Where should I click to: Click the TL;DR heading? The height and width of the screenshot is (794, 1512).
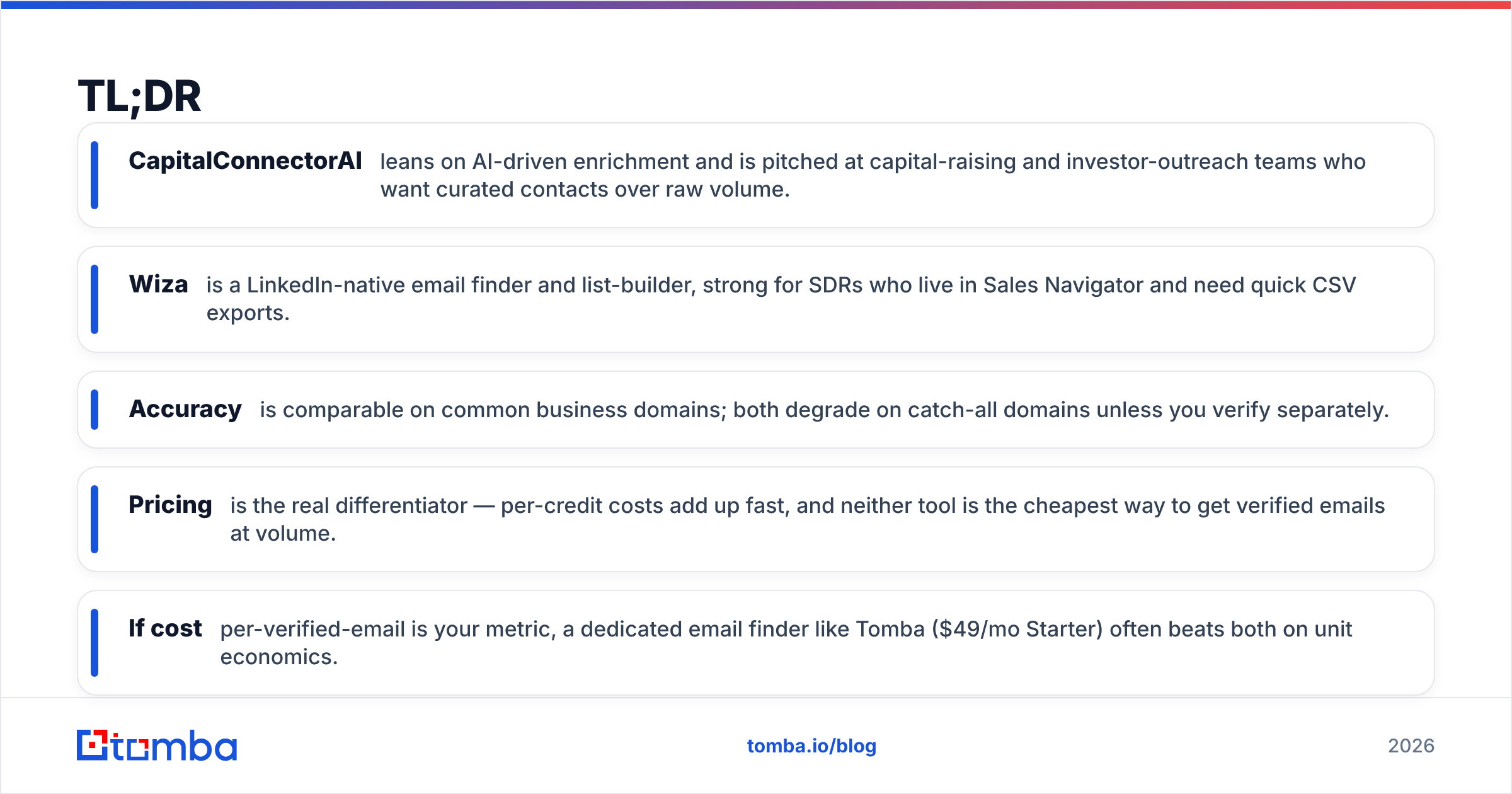point(139,96)
